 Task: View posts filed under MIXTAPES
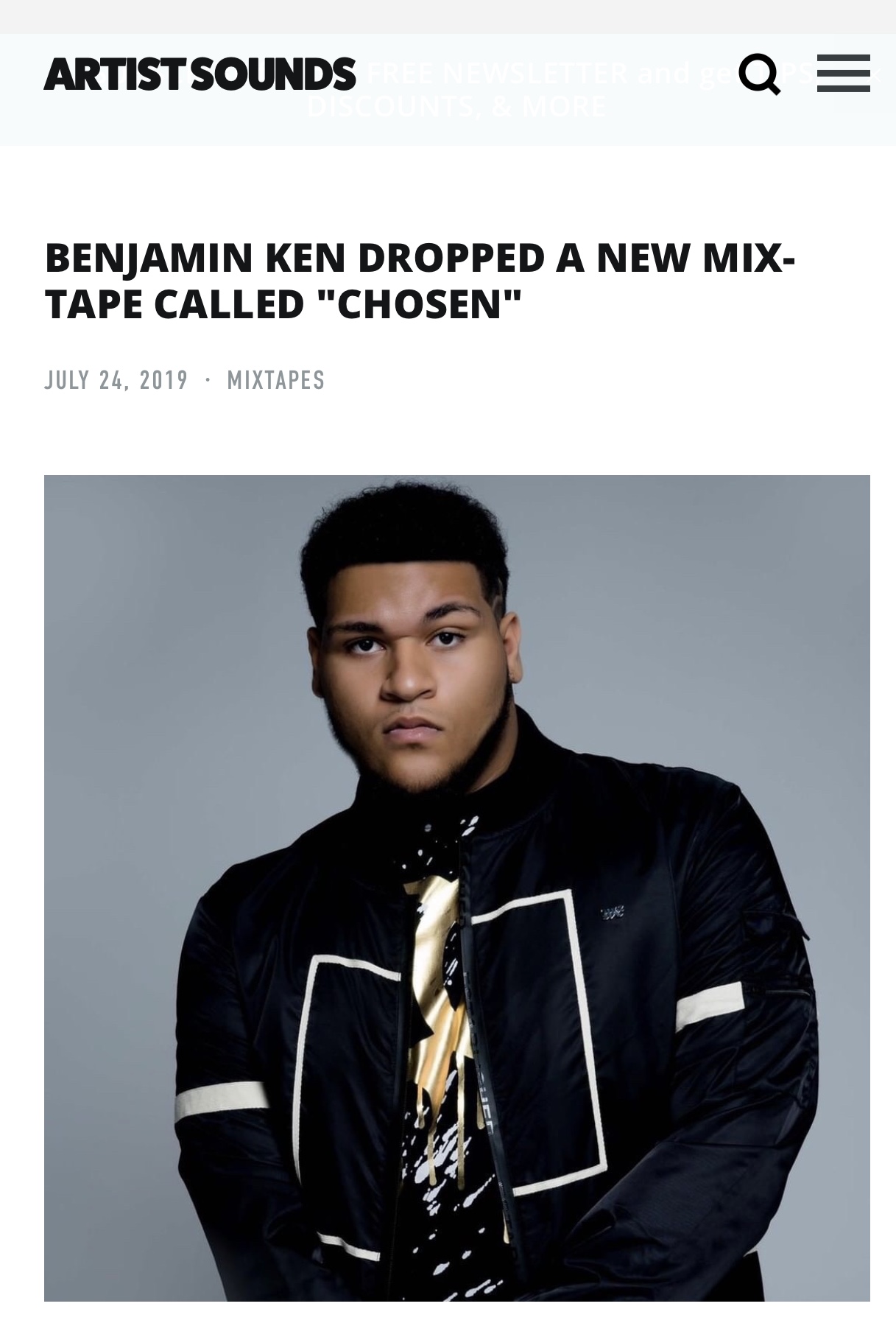point(276,380)
